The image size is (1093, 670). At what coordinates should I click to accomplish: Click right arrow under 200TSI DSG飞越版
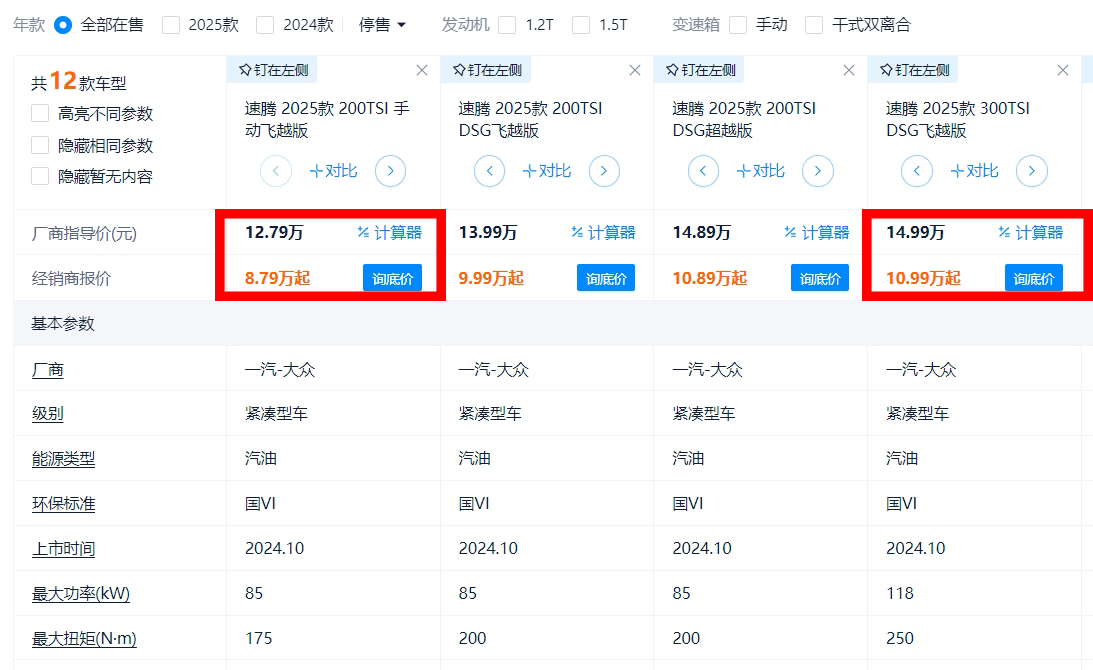pyautogui.click(x=604, y=172)
